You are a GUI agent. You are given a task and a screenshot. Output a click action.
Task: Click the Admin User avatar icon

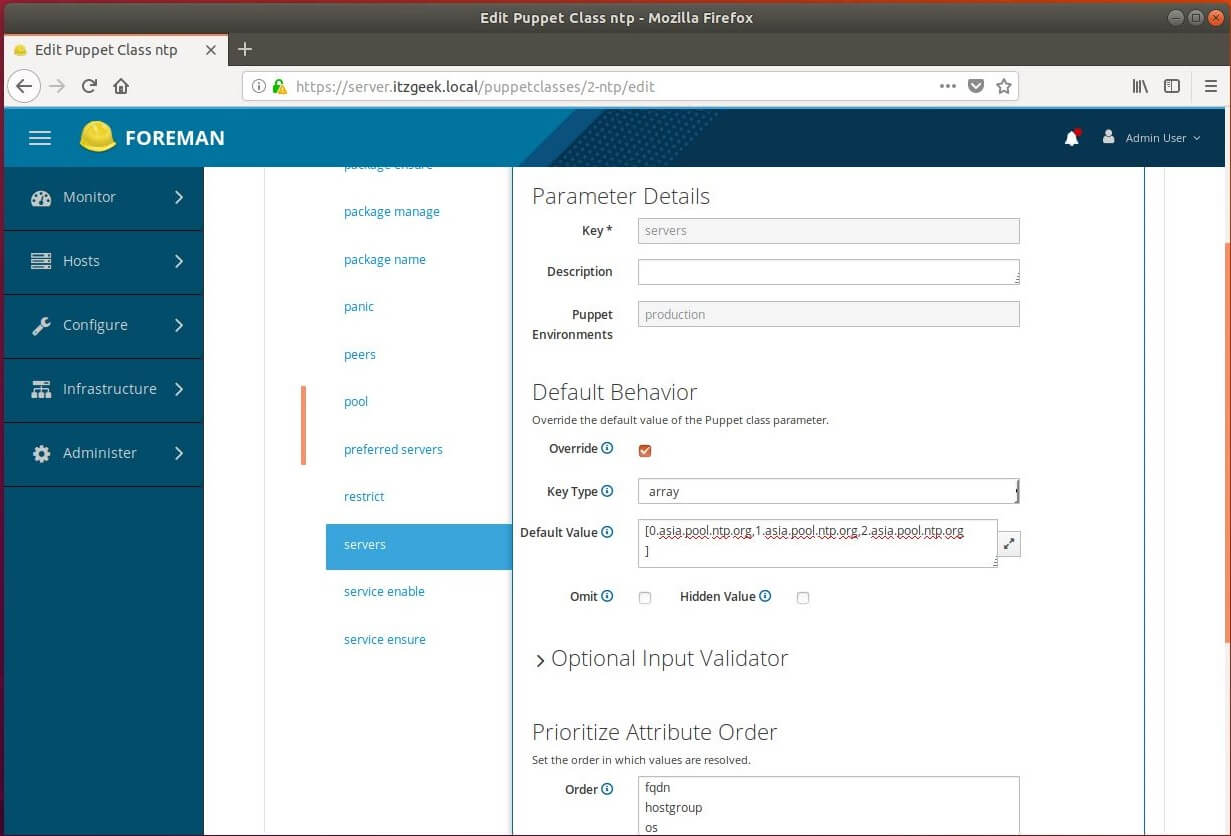pos(1108,137)
